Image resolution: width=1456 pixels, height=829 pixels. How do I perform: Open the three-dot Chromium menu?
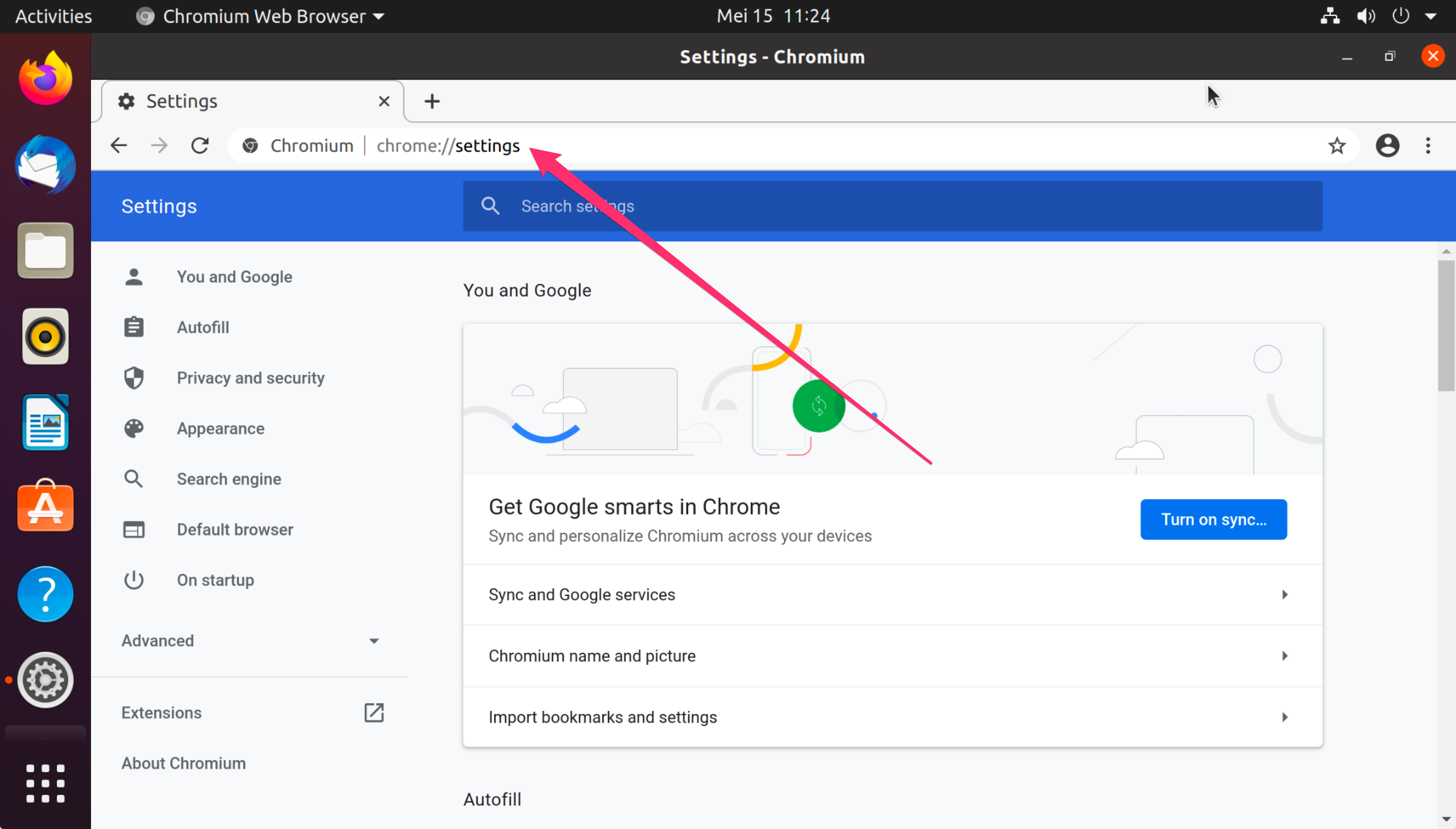1428,146
